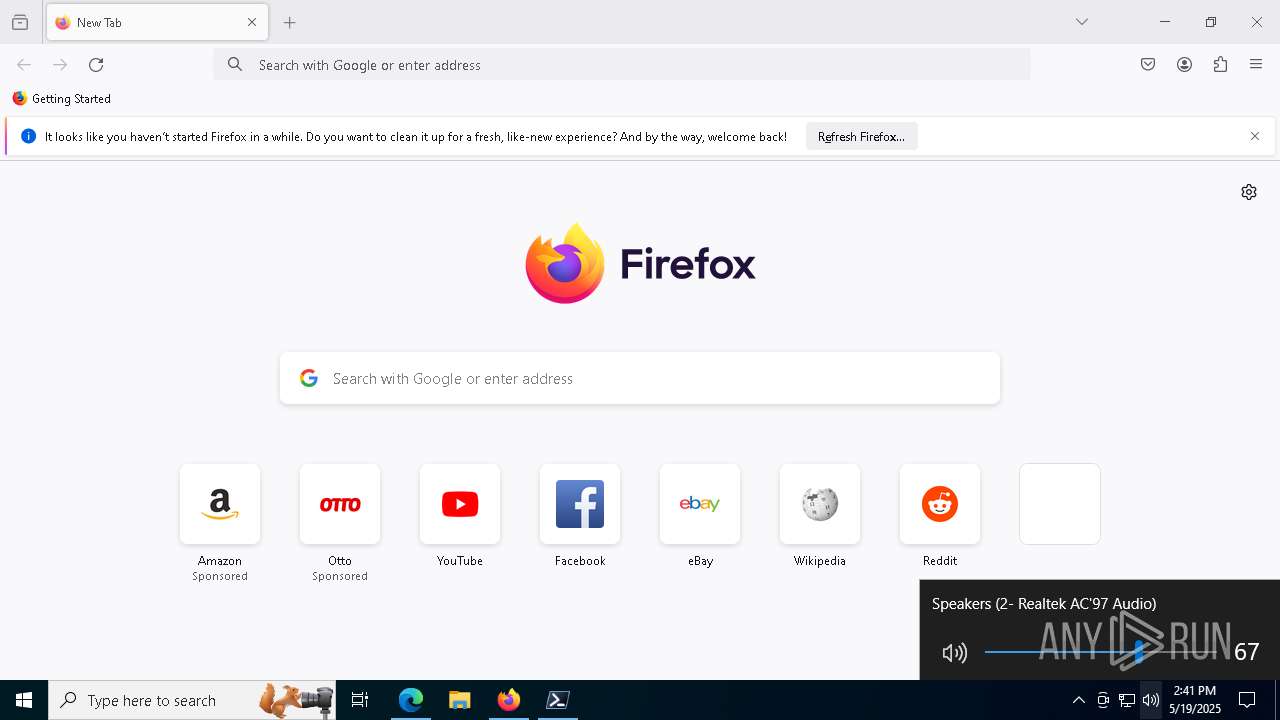Restore down the Firefox window

[1211, 22]
